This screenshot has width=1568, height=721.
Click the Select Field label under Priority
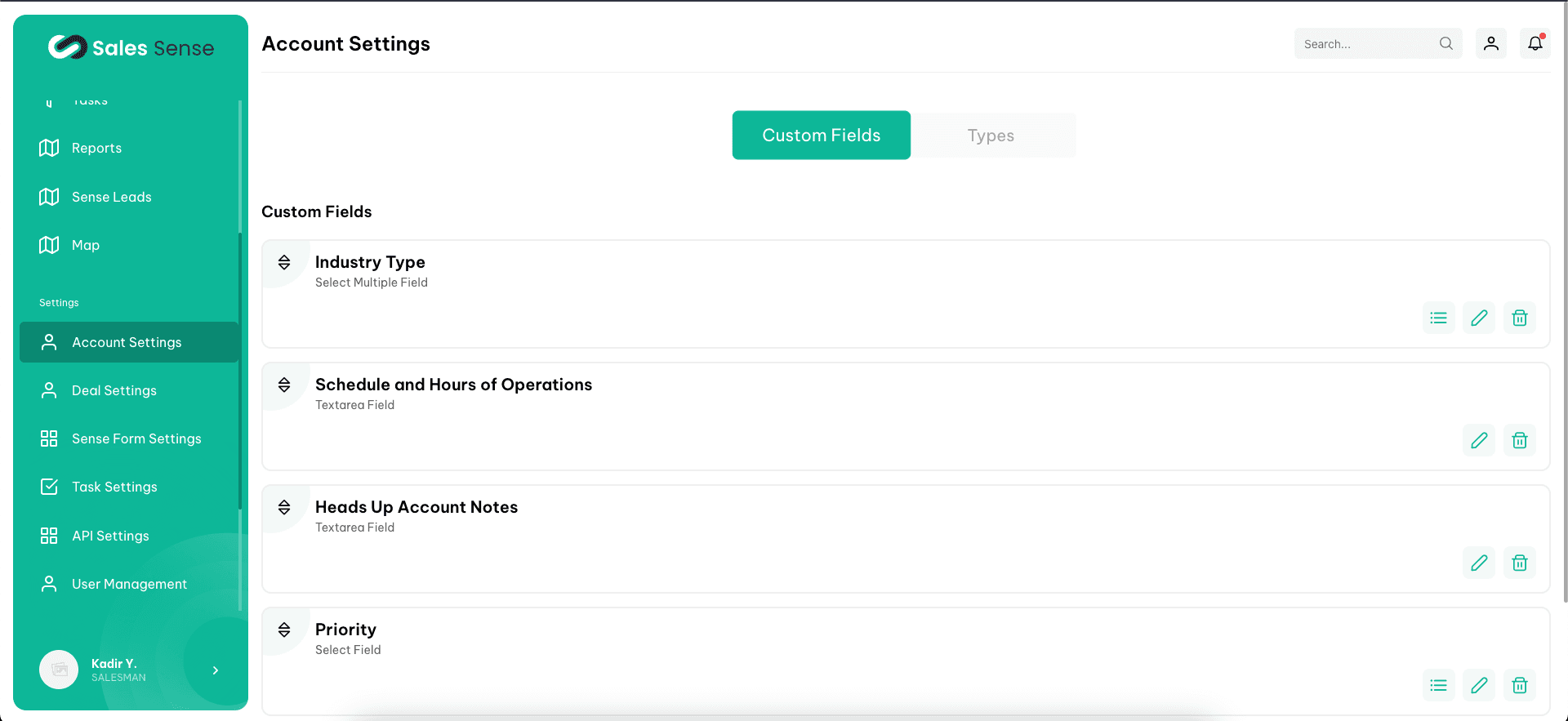tap(348, 650)
